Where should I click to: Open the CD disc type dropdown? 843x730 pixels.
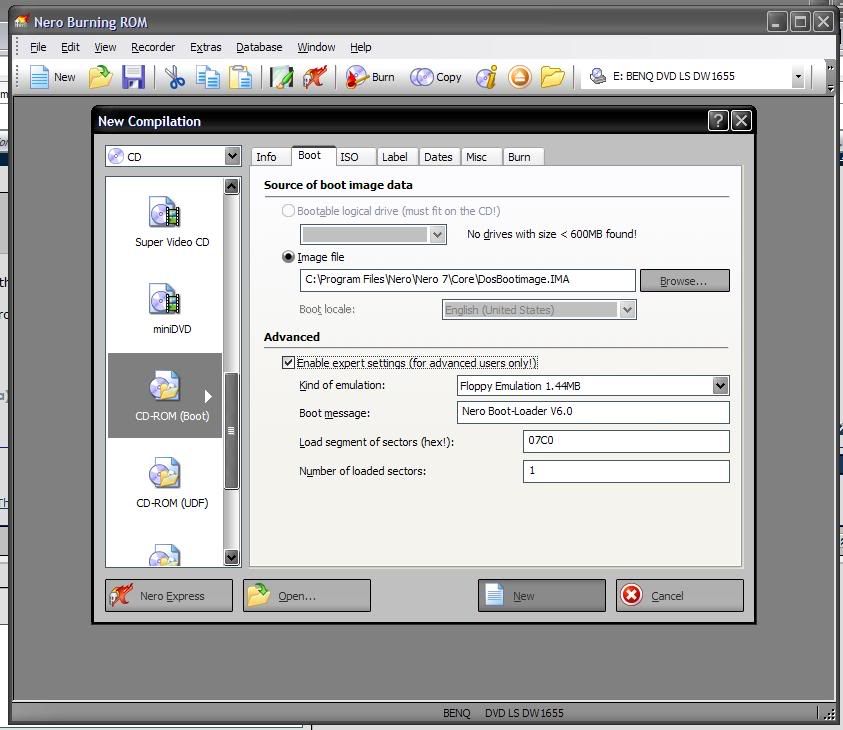tap(232, 156)
